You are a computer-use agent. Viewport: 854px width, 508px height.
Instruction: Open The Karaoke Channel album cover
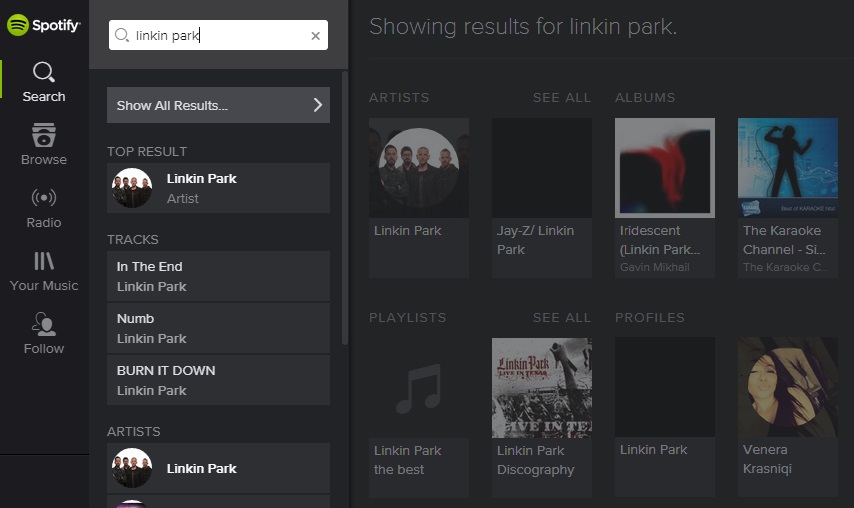[788, 168]
